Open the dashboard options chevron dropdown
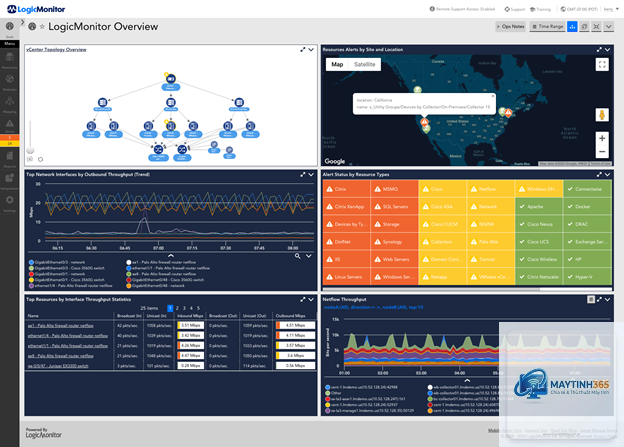Screen dimensions: 624x447 (608, 27)
